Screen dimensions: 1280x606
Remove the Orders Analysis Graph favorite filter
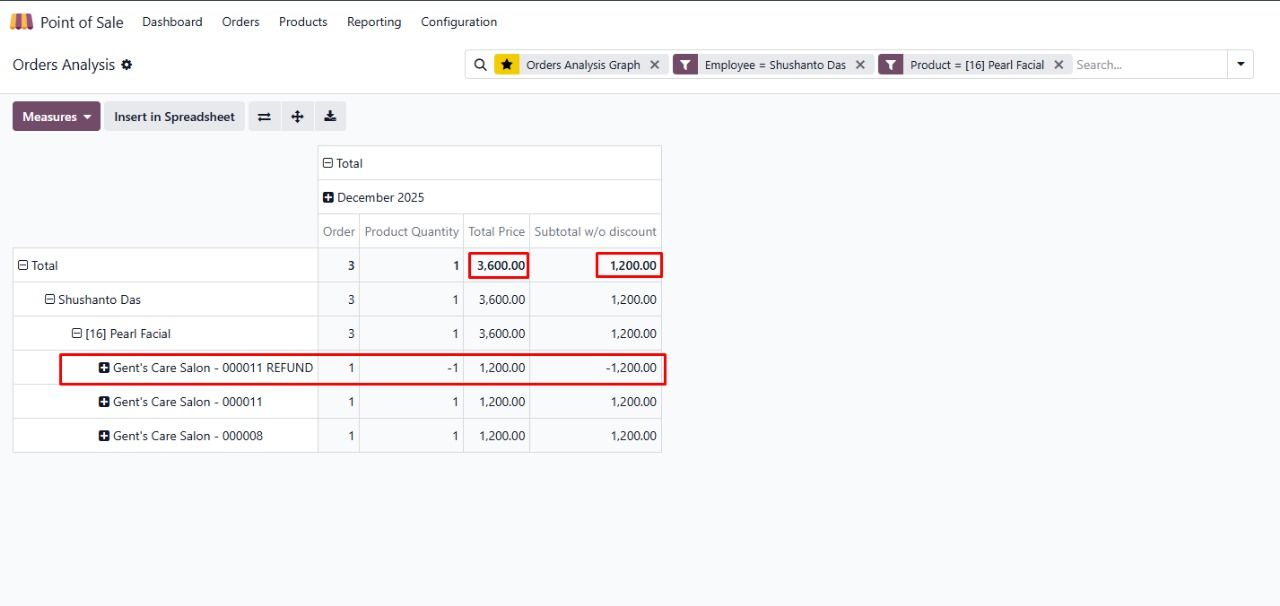tap(655, 65)
